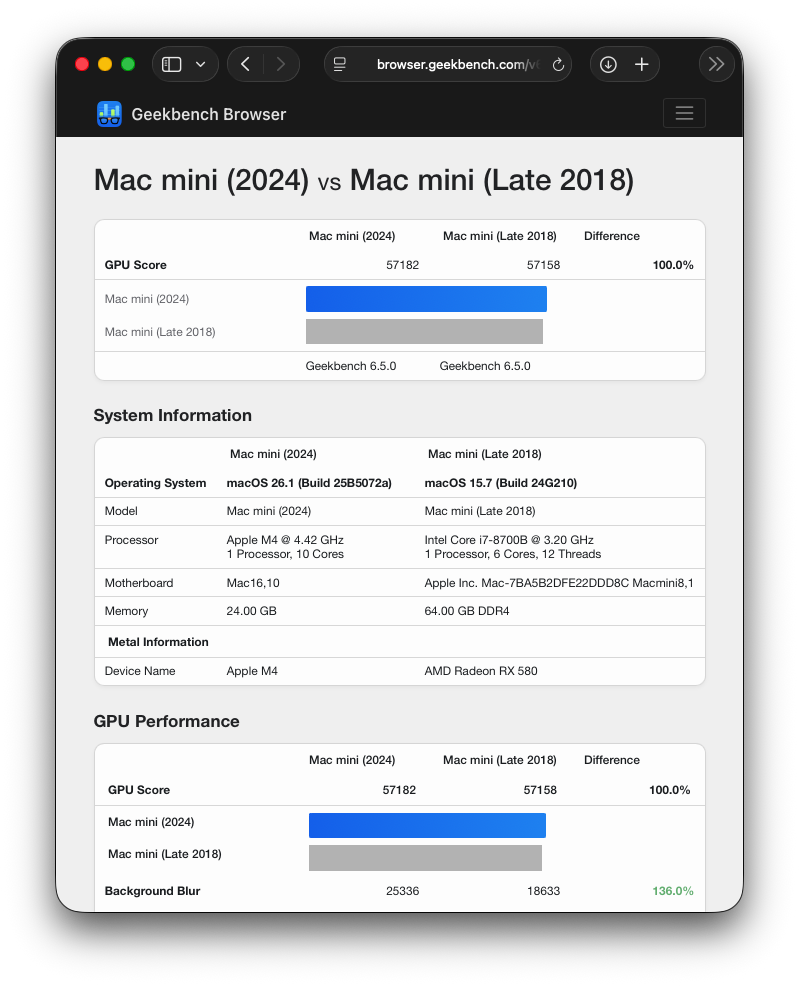The height and width of the screenshot is (986, 799).
Task: Click gray Late 2018 bar in GPU Performance
Action: (425, 858)
